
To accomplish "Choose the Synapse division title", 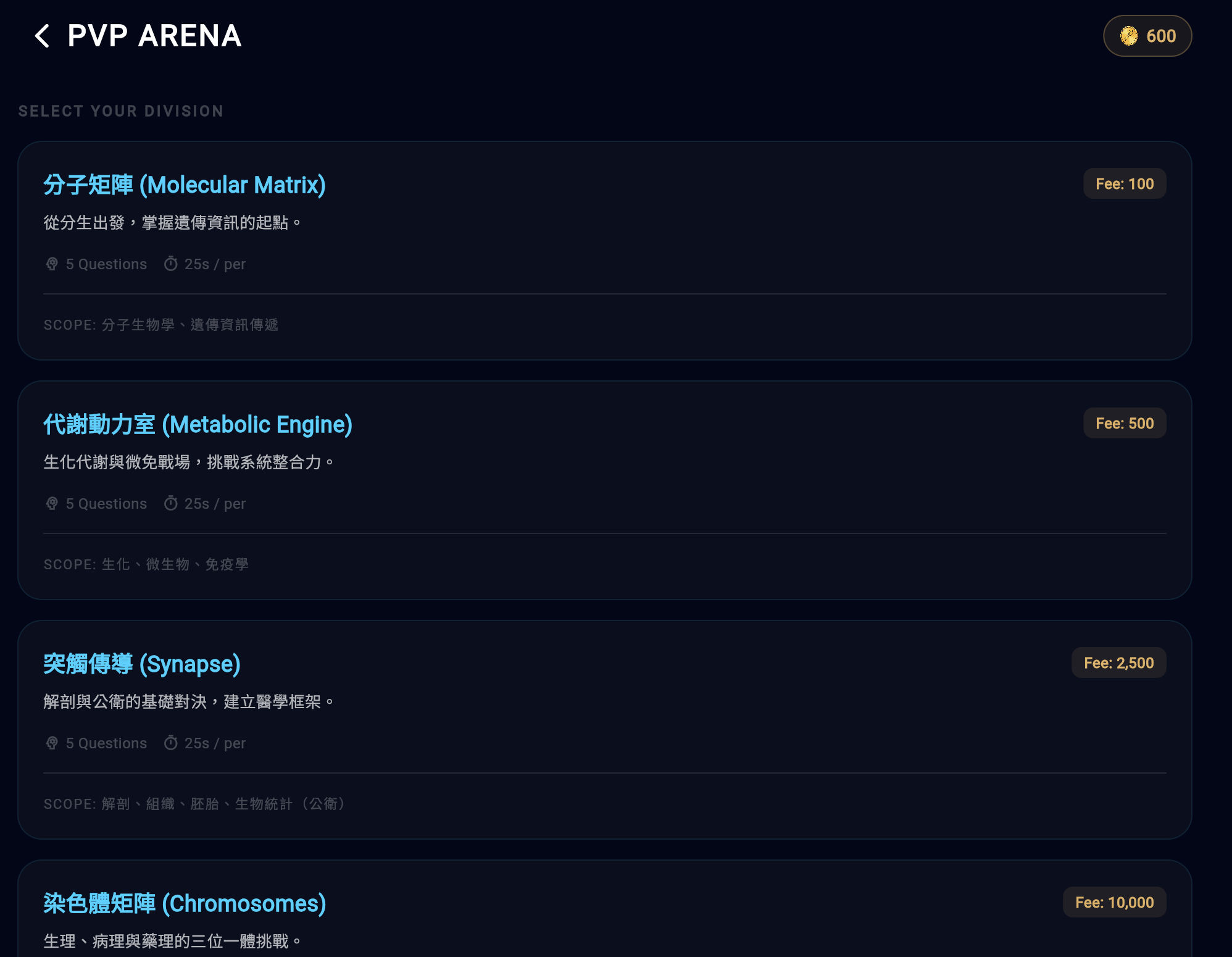I will (142, 664).
